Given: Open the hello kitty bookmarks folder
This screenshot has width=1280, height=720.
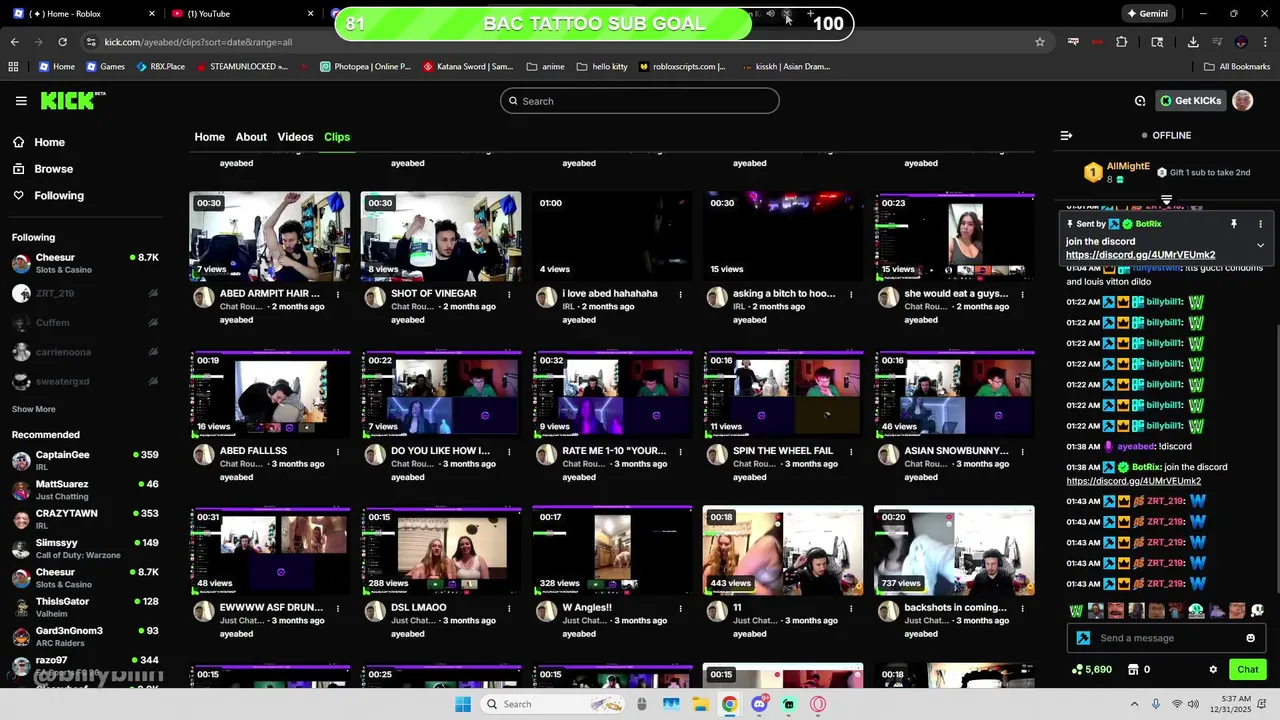Looking at the screenshot, I should point(602,67).
